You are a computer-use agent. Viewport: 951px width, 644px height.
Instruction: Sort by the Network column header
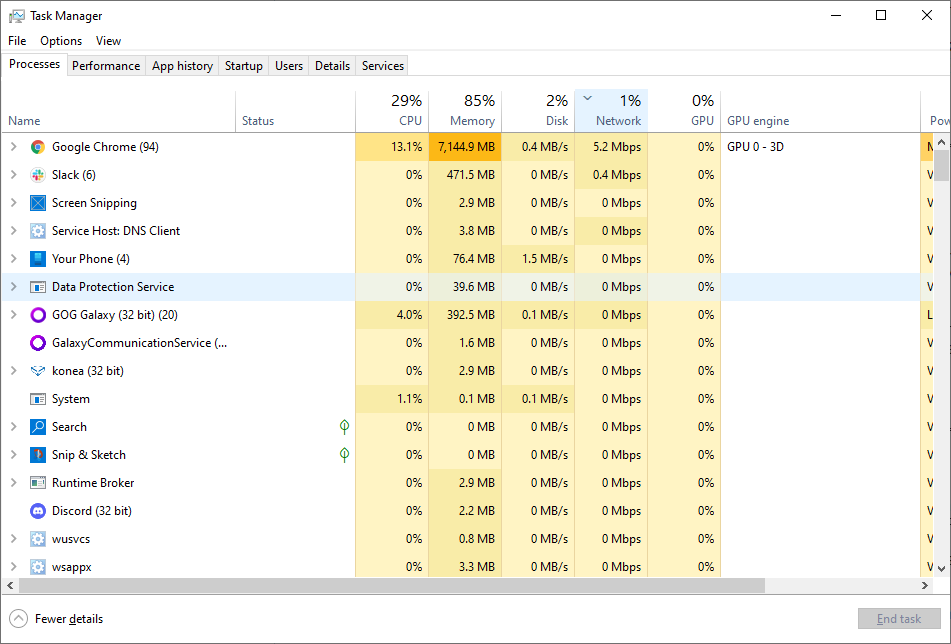[x=611, y=111]
